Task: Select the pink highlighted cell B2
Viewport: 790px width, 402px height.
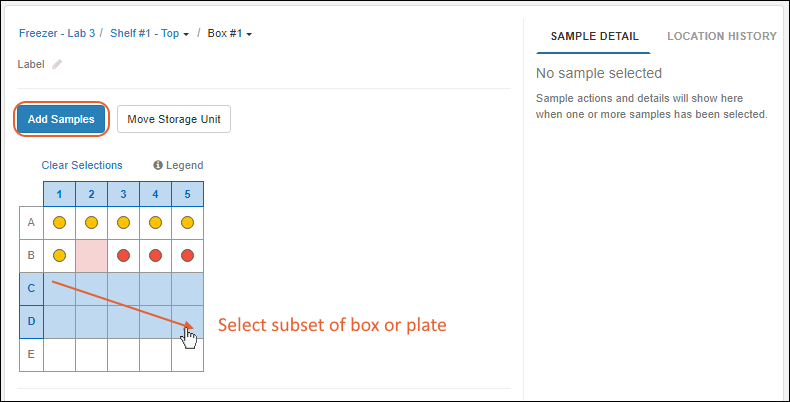Action: [x=91, y=256]
